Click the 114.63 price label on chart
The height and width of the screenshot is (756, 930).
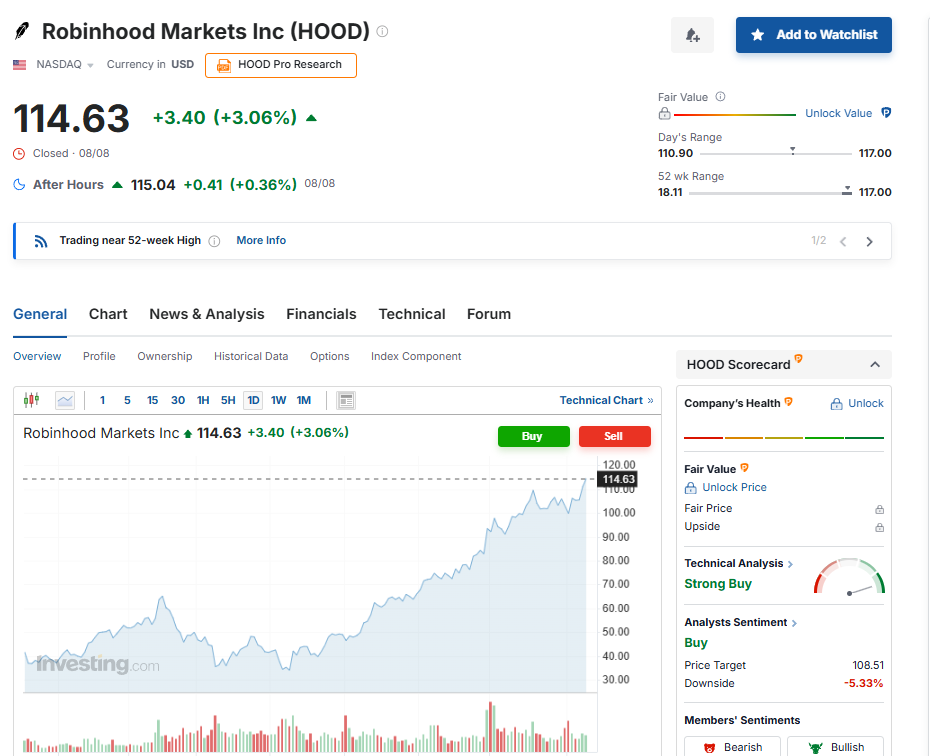pyautogui.click(x=618, y=479)
